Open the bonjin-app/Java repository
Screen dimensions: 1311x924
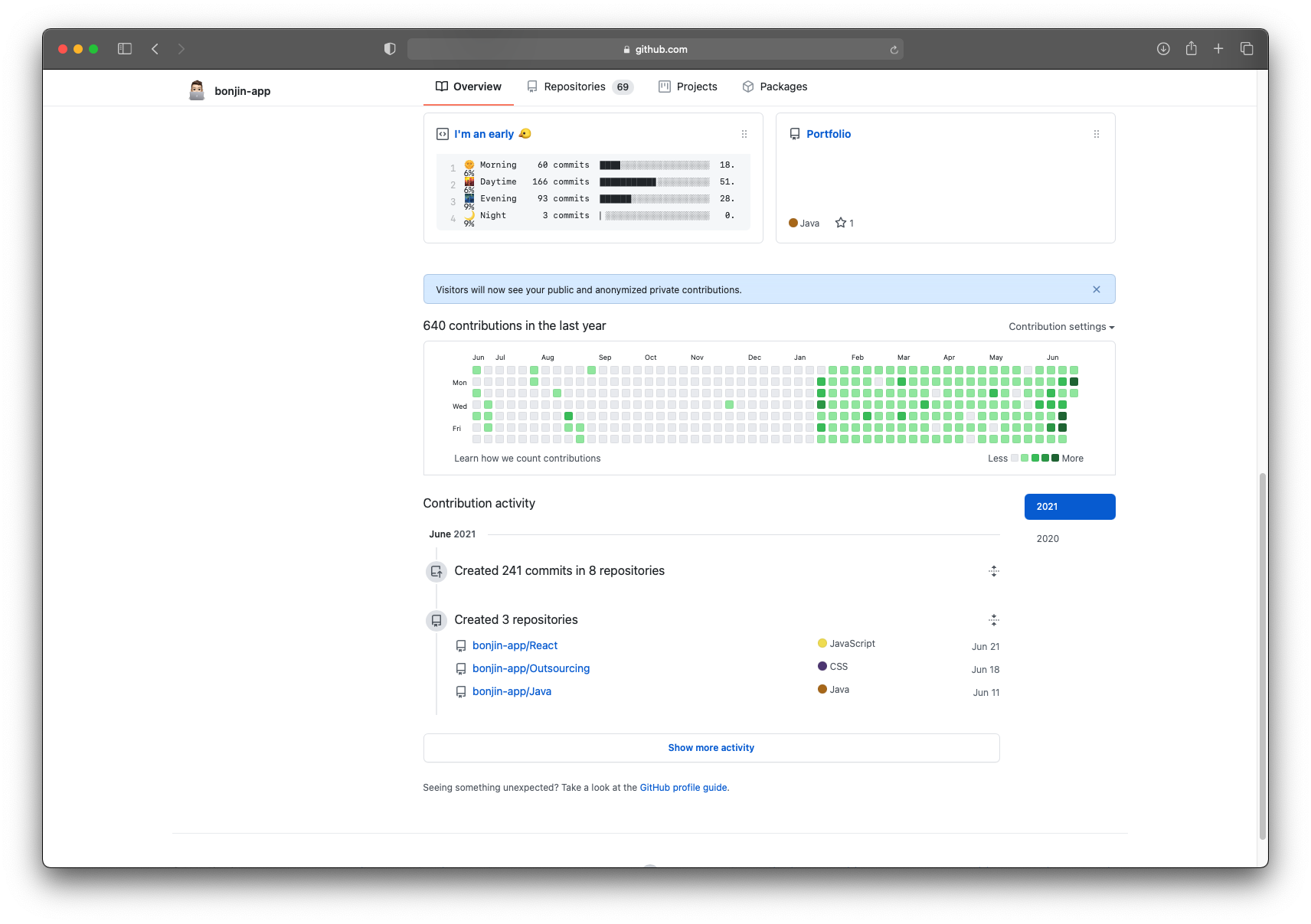(x=512, y=691)
